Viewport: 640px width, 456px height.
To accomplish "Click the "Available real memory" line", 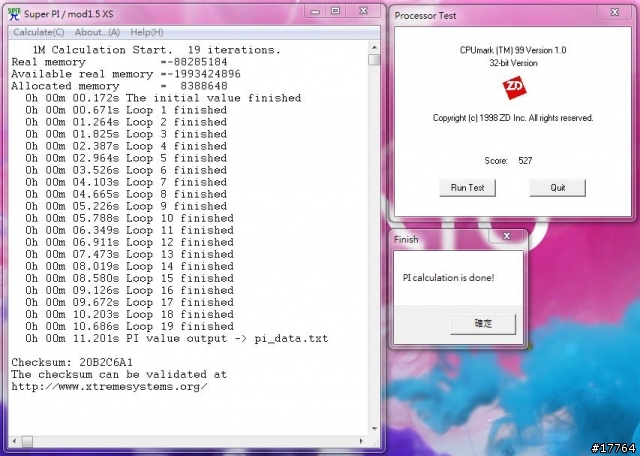I will (126, 74).
